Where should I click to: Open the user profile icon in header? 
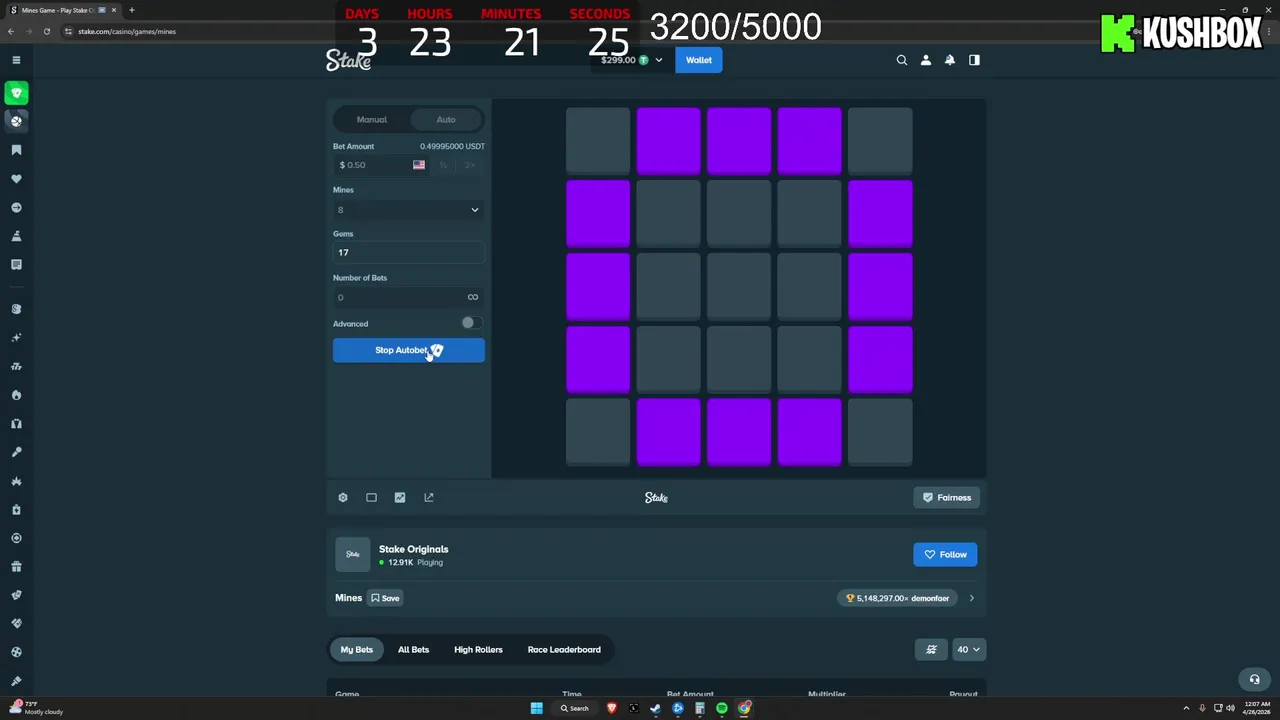[x=926, y=60]
